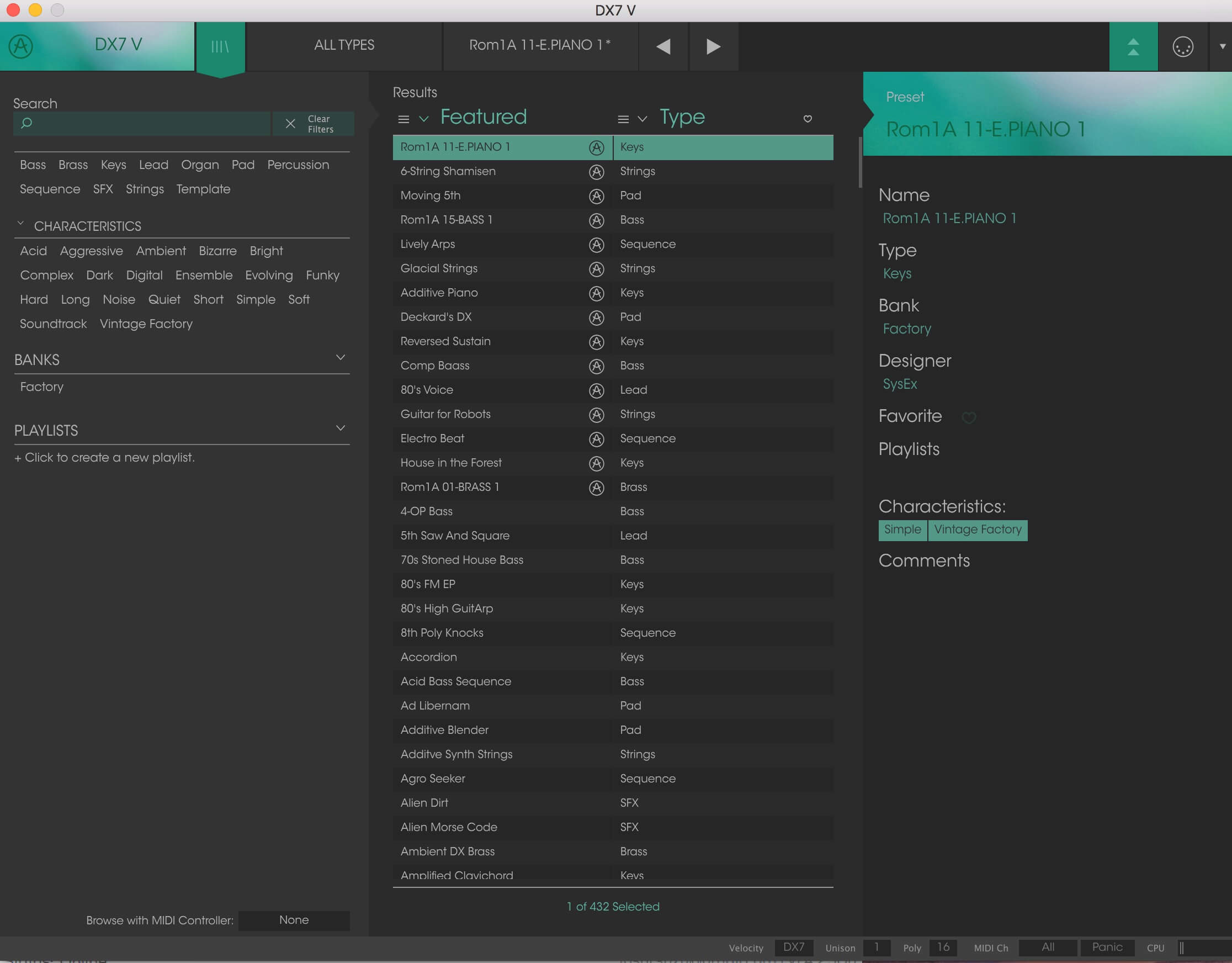Image resolution: width=1232 pixels, height=963 pixels.
Task: Toggle Type column sort arrow
Action: point(642,119)
